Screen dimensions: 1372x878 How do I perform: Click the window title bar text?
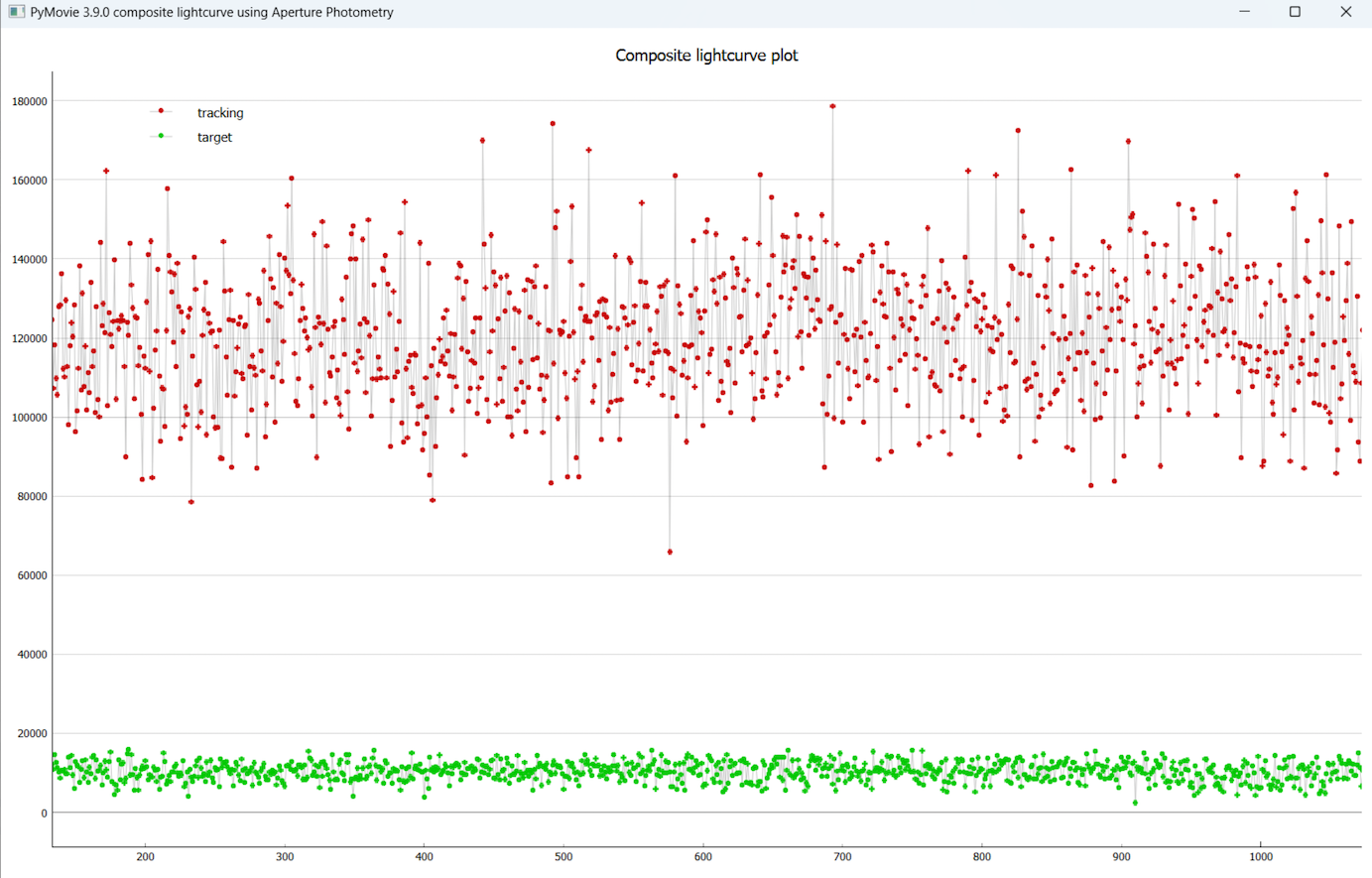click(x=211, y=12)
